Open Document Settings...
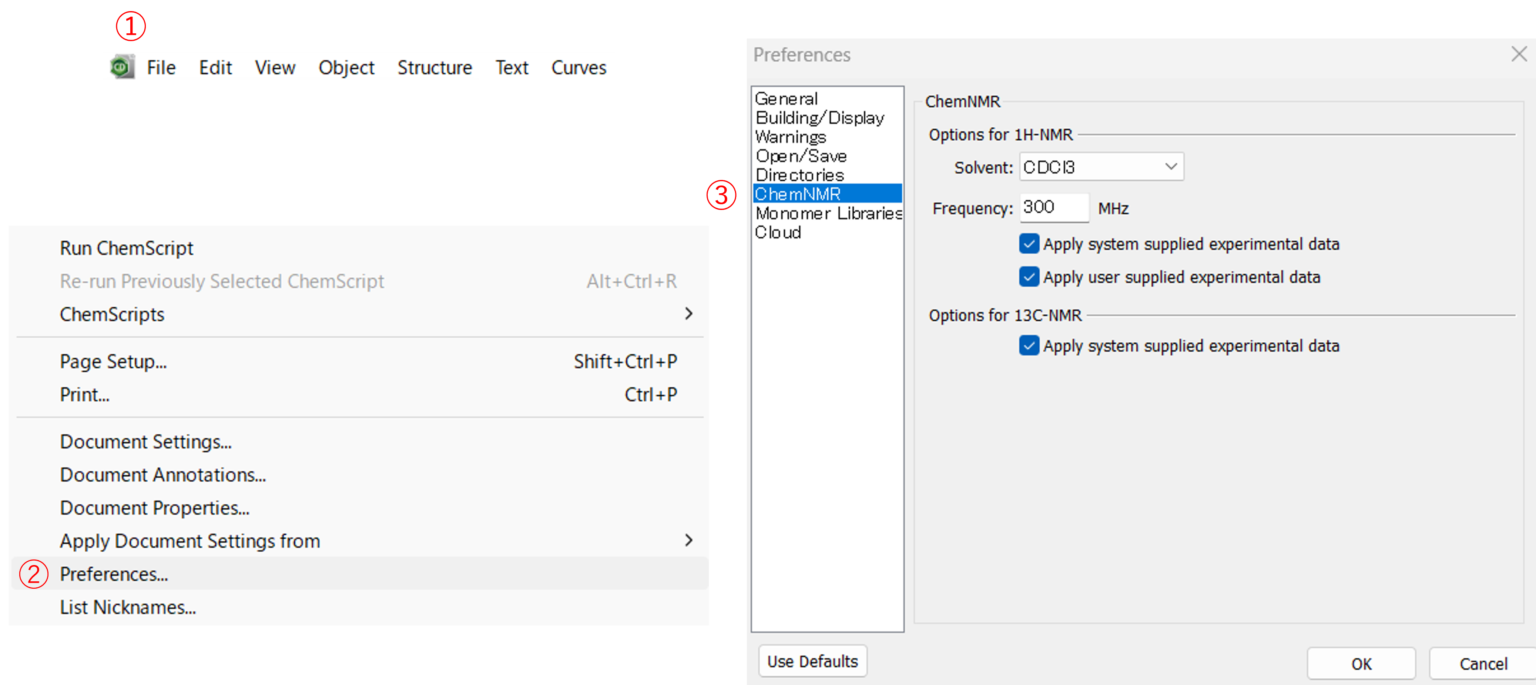This screenshot has height=685, width=1536. (x=358, y=442)
